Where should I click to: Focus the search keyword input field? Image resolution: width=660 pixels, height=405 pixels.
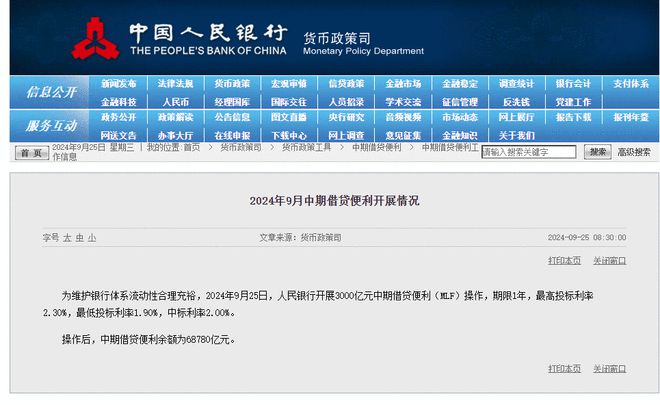click(529, 152)
